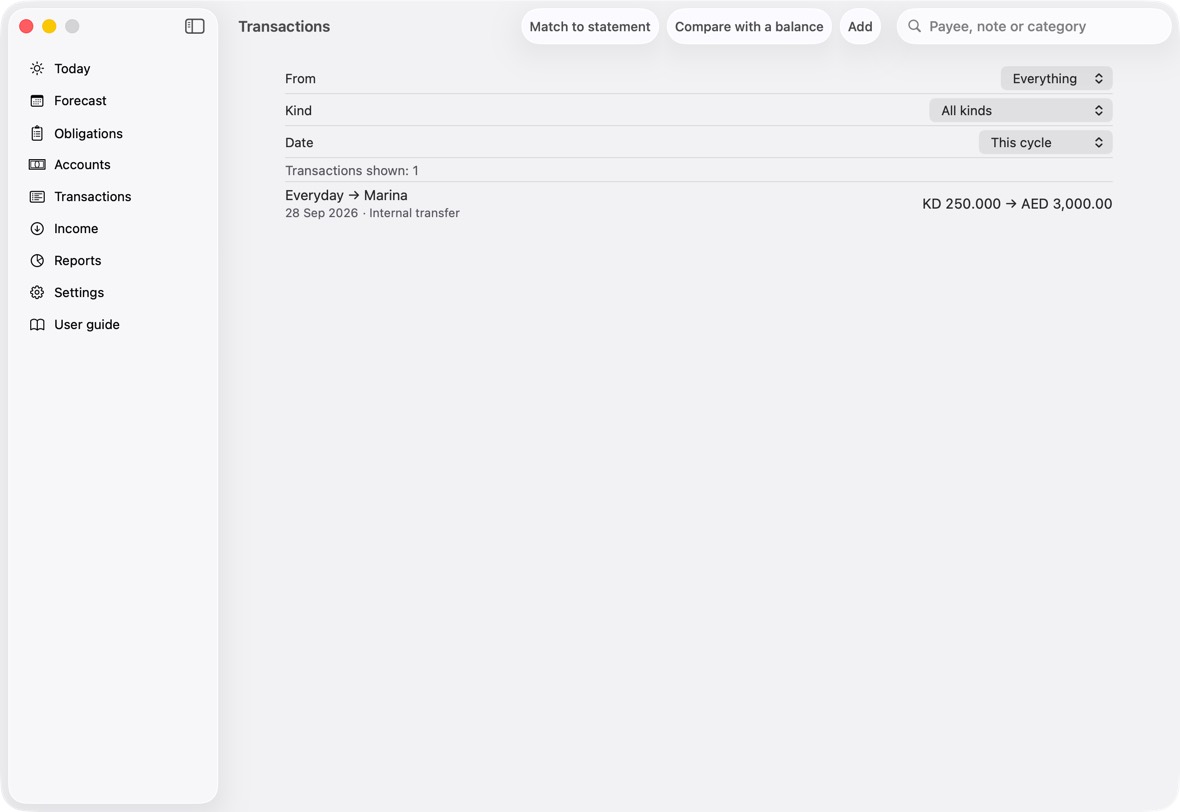Click Compare with a balance button

click(749, 26)
